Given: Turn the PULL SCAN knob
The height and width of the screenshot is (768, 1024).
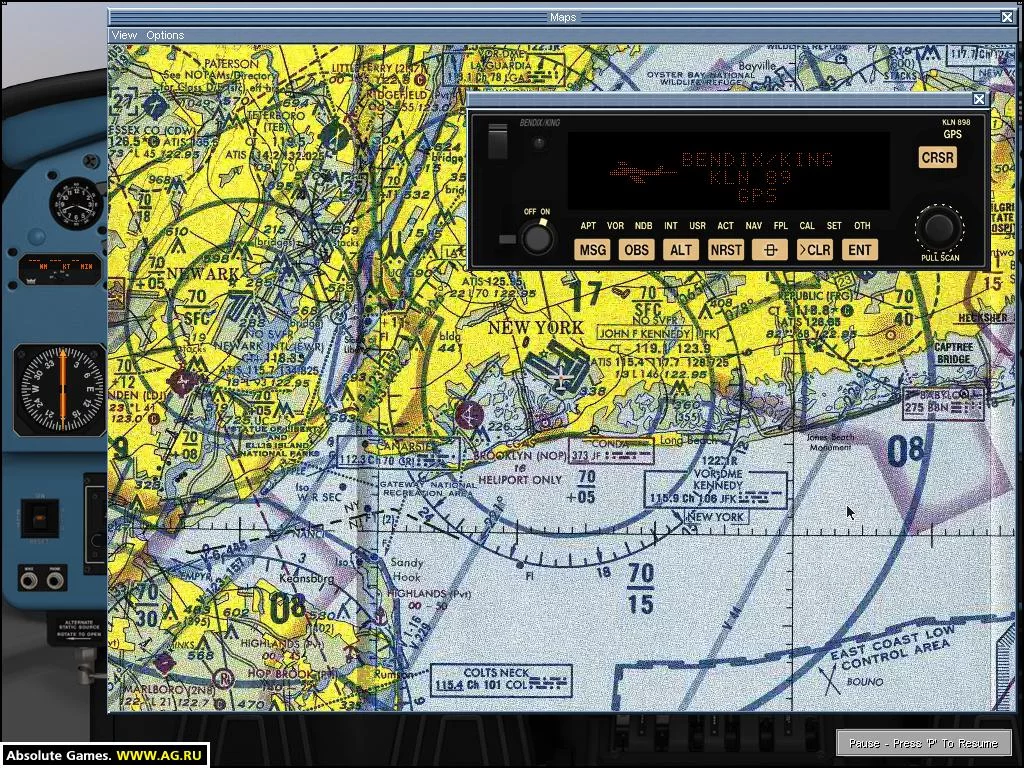Looking at the screenshot, I should point(939,228).
